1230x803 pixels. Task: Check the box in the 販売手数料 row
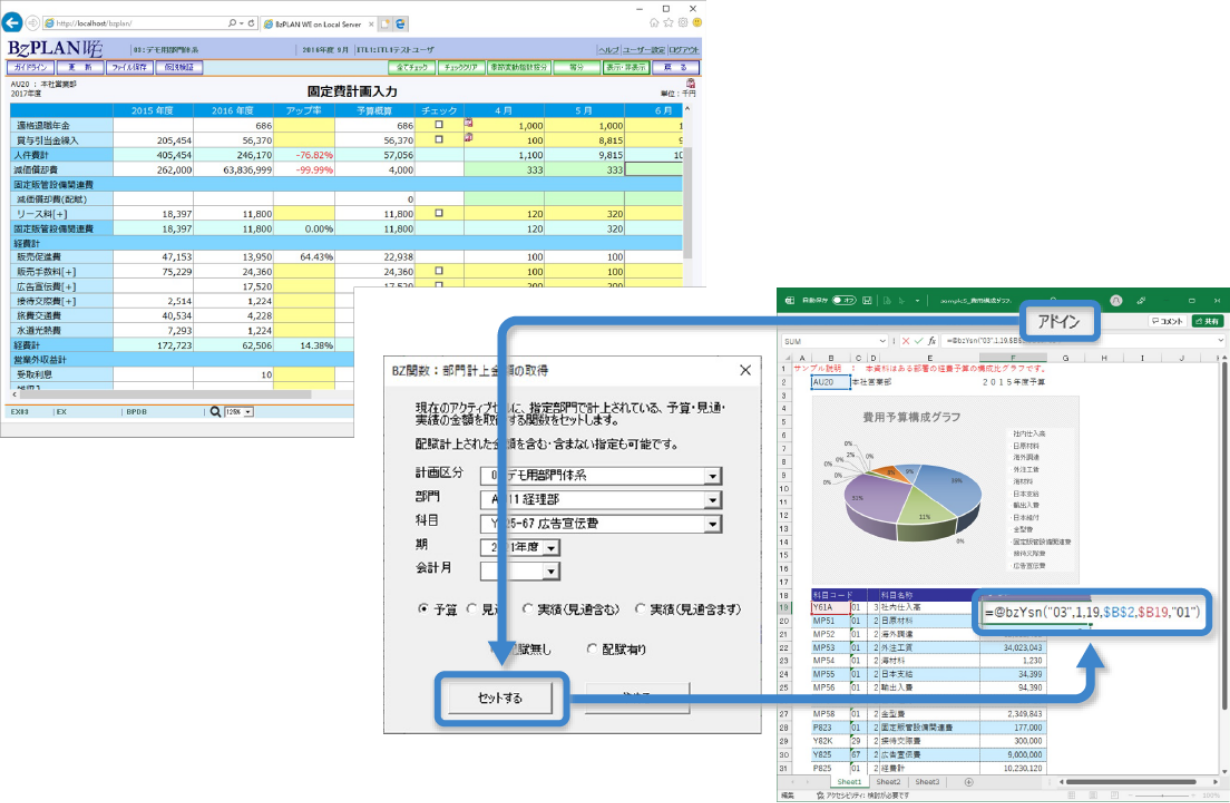tap(439, 271)
